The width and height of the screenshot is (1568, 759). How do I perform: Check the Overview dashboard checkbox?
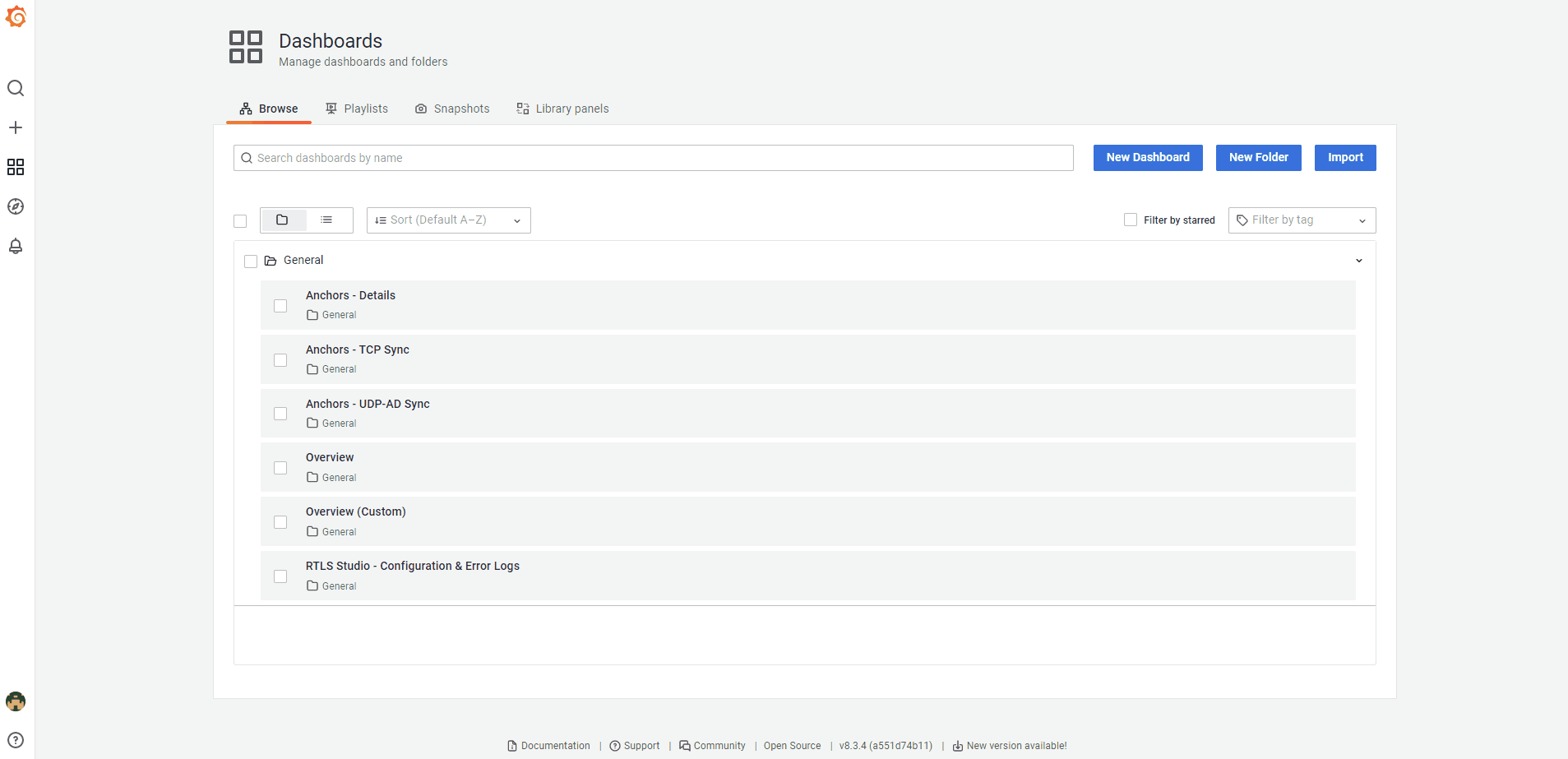[280, 468]
